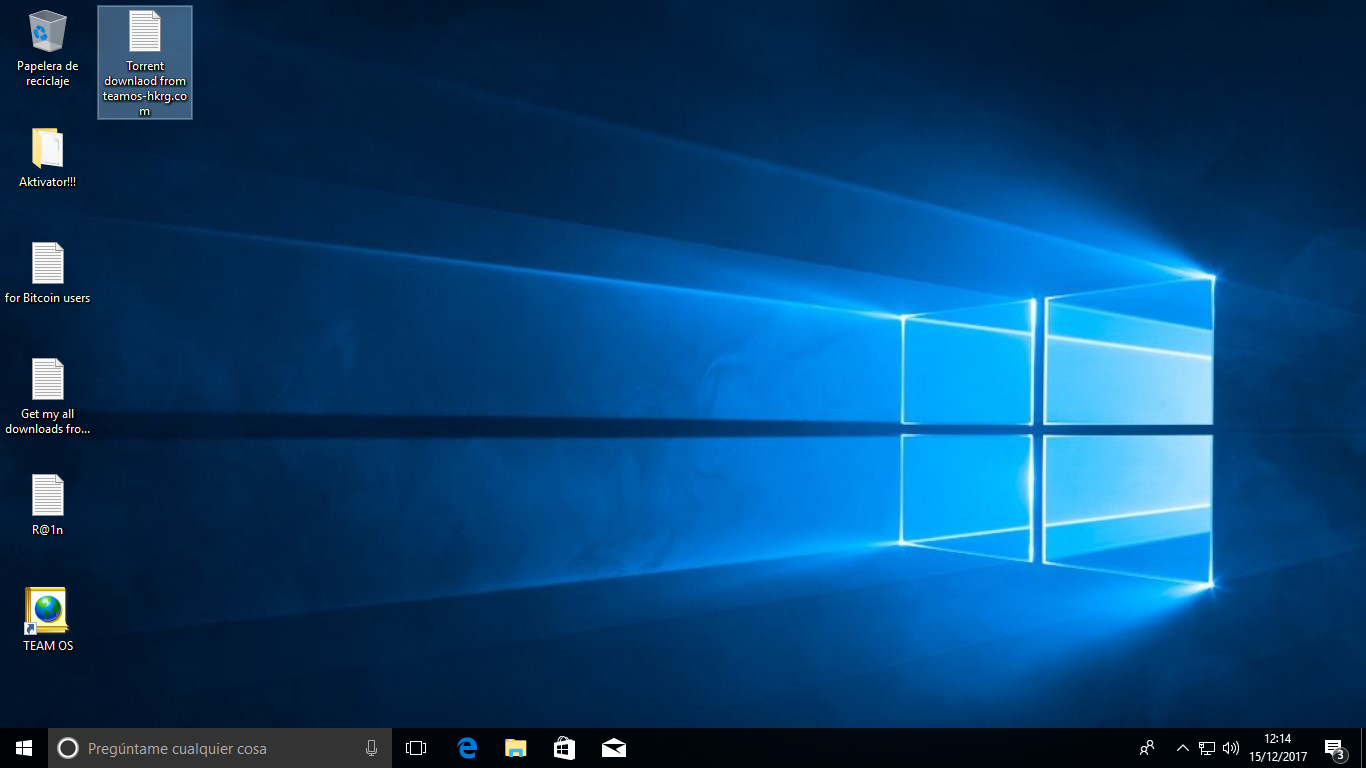Open the Microsoft Store taskbar icon

coord(565,748)
